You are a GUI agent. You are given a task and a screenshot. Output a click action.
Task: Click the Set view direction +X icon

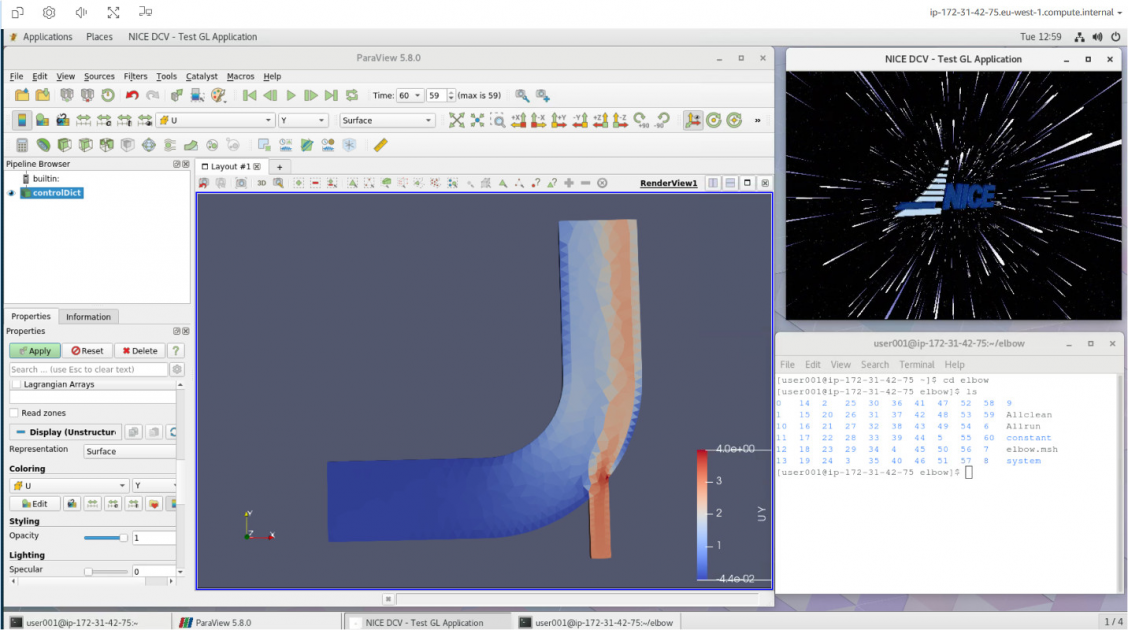click(x=518, y=119)
